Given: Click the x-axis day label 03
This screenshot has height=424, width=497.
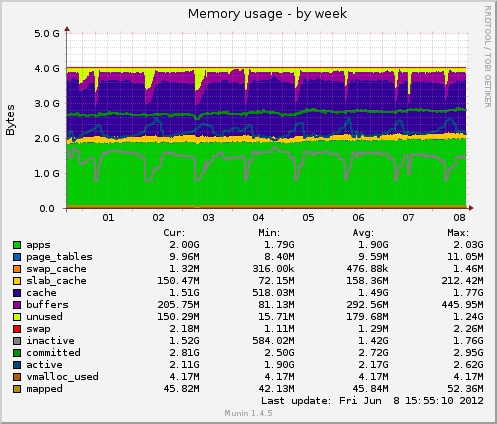Looking at the screenshot, I should tap(208, 218).
